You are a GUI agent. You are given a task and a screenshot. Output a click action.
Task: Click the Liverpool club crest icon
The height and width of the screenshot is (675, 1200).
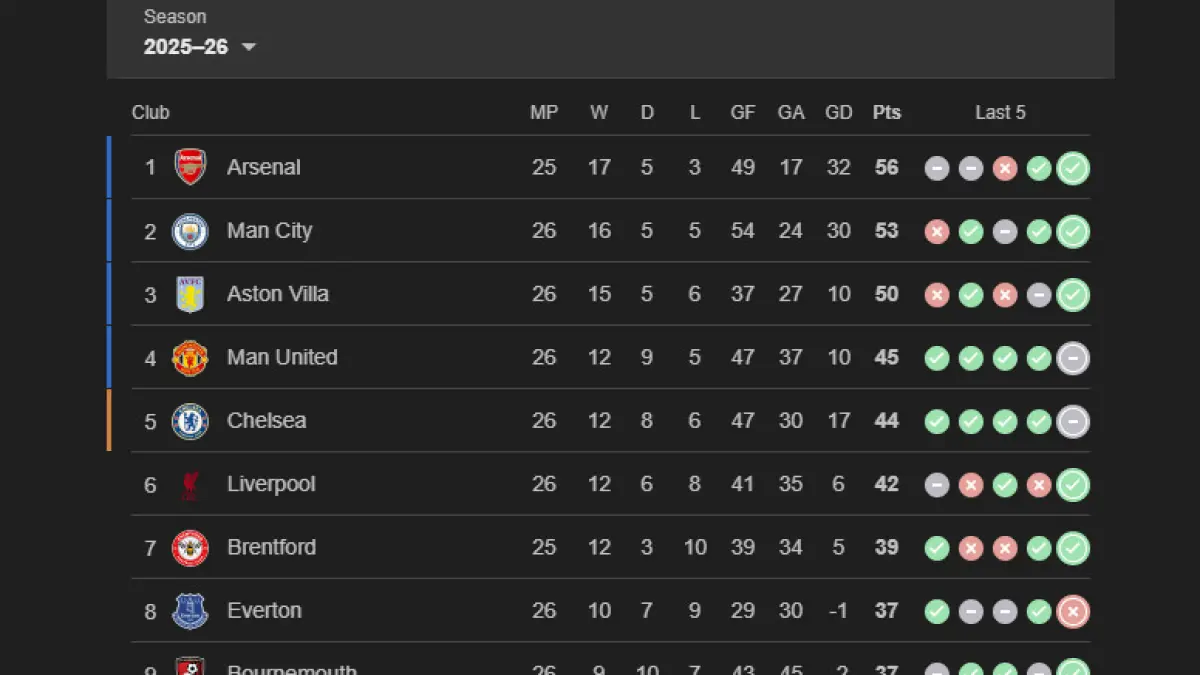tap(190, 485)
